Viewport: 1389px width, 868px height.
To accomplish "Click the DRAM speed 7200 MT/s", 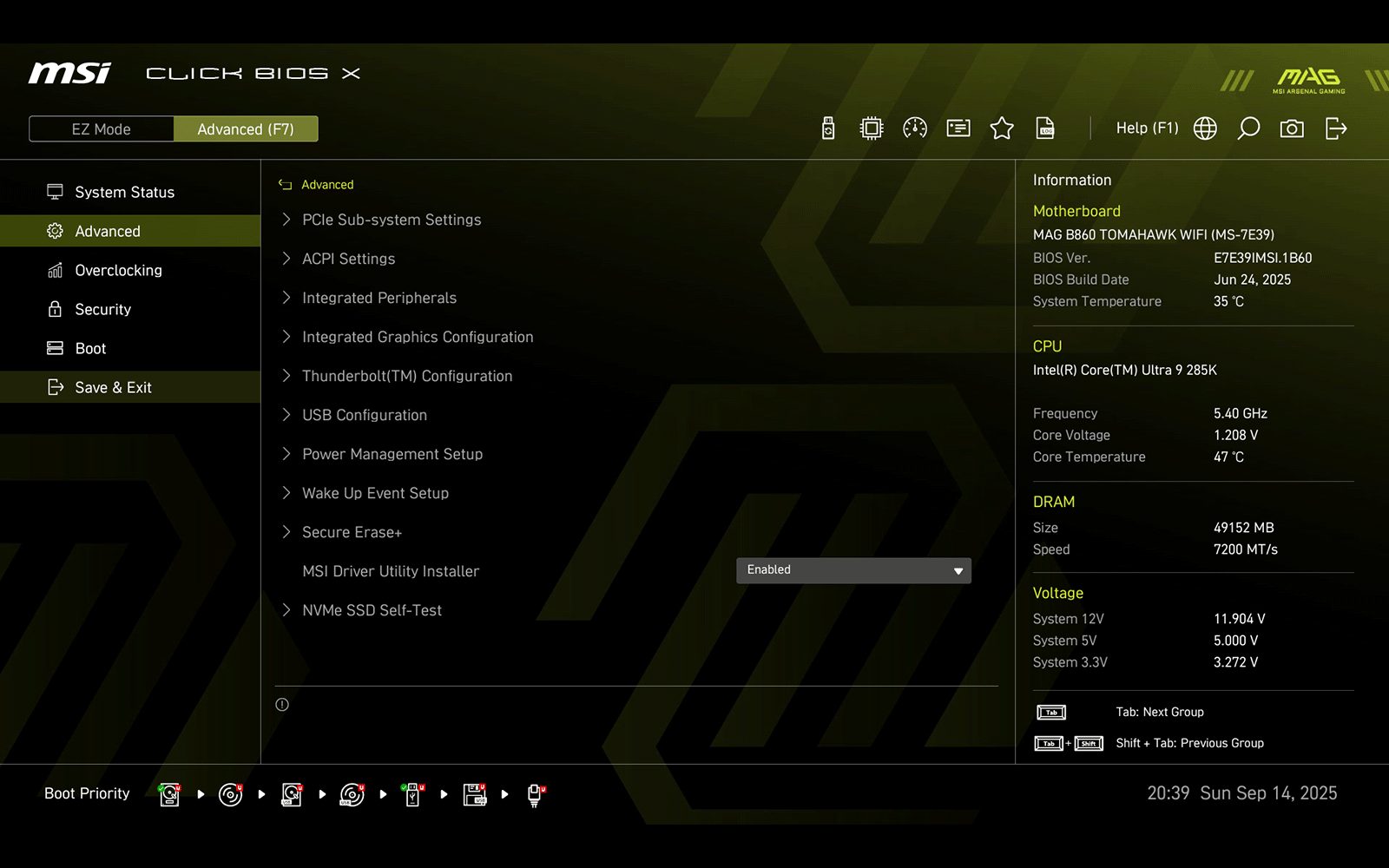I will pos(1246,549).
